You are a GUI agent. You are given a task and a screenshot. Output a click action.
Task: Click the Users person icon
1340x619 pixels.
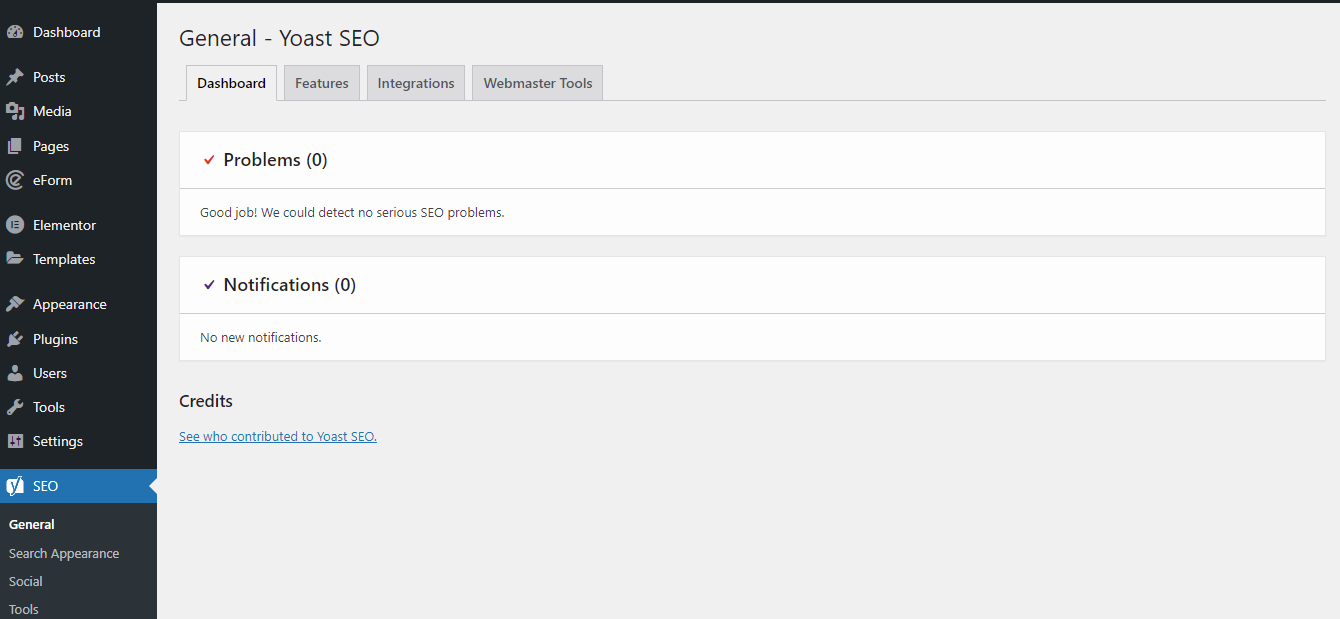[15, 373]
